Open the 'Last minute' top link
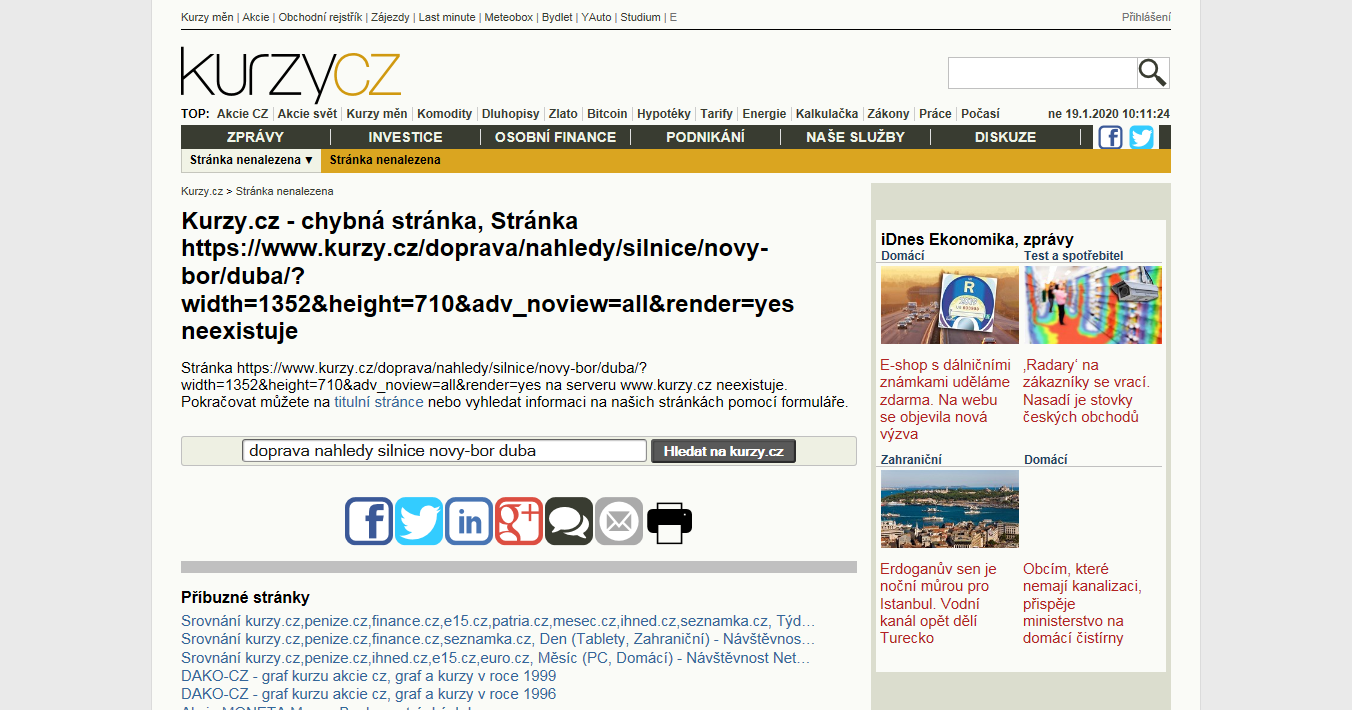1352x710 pixels. point(447,17)
